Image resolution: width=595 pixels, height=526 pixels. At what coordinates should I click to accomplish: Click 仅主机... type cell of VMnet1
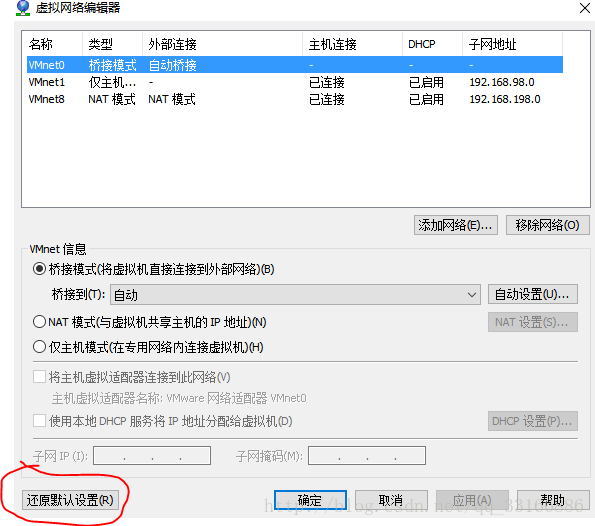pyautogui.click(x=112, y=82)
